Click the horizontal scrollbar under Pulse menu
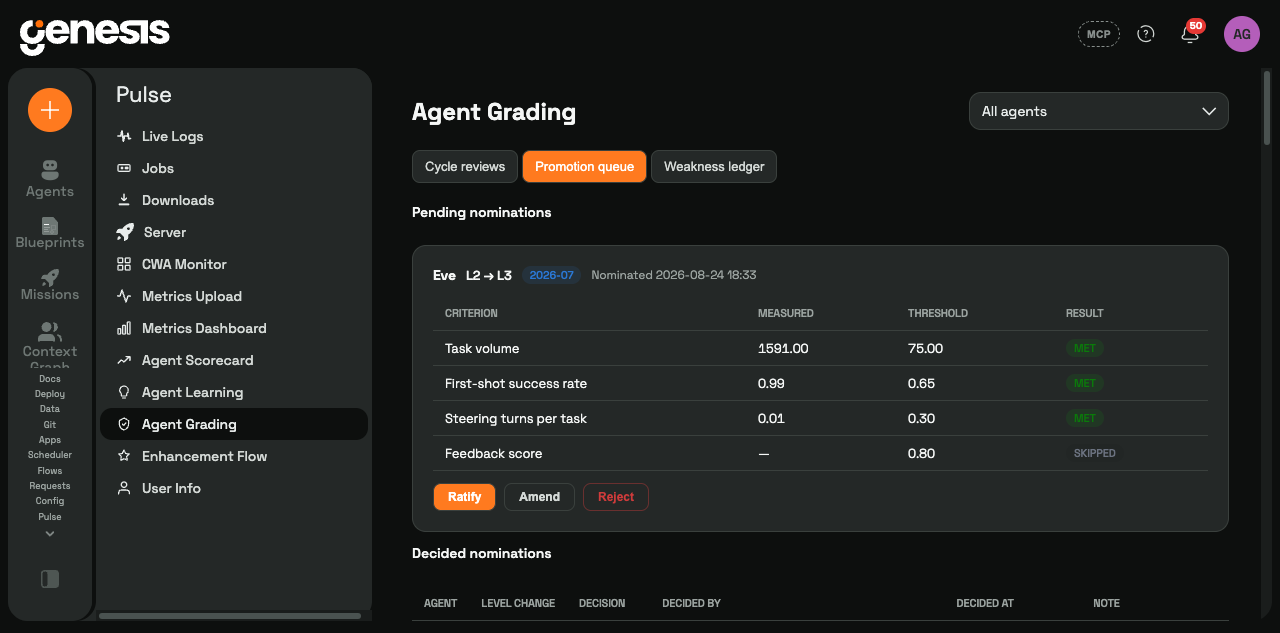 pos(230,616)
